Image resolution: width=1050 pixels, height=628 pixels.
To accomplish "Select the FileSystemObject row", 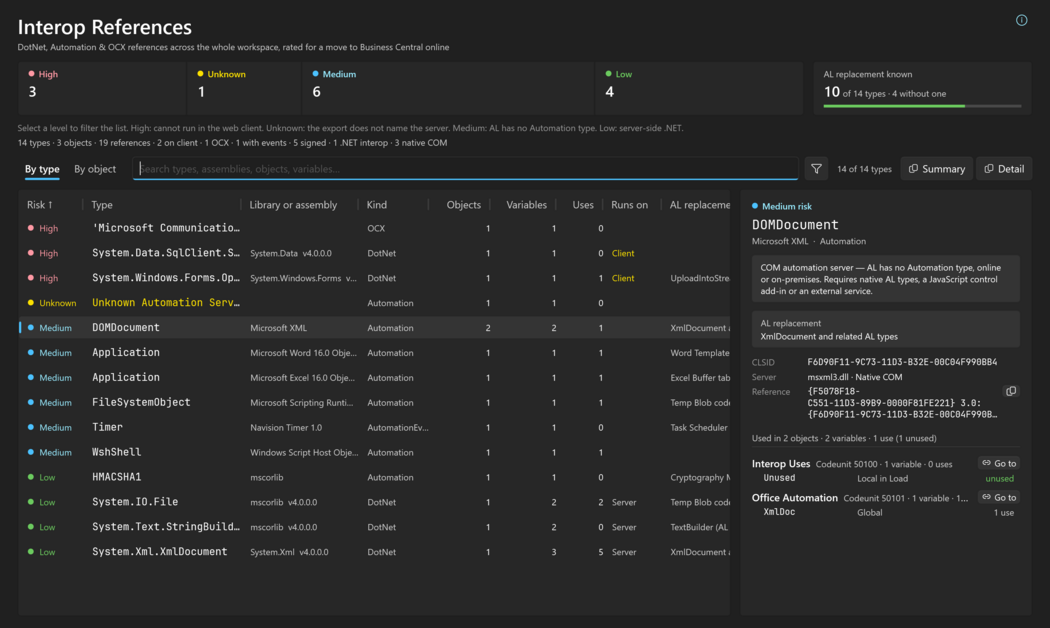I will pos(374,402).
